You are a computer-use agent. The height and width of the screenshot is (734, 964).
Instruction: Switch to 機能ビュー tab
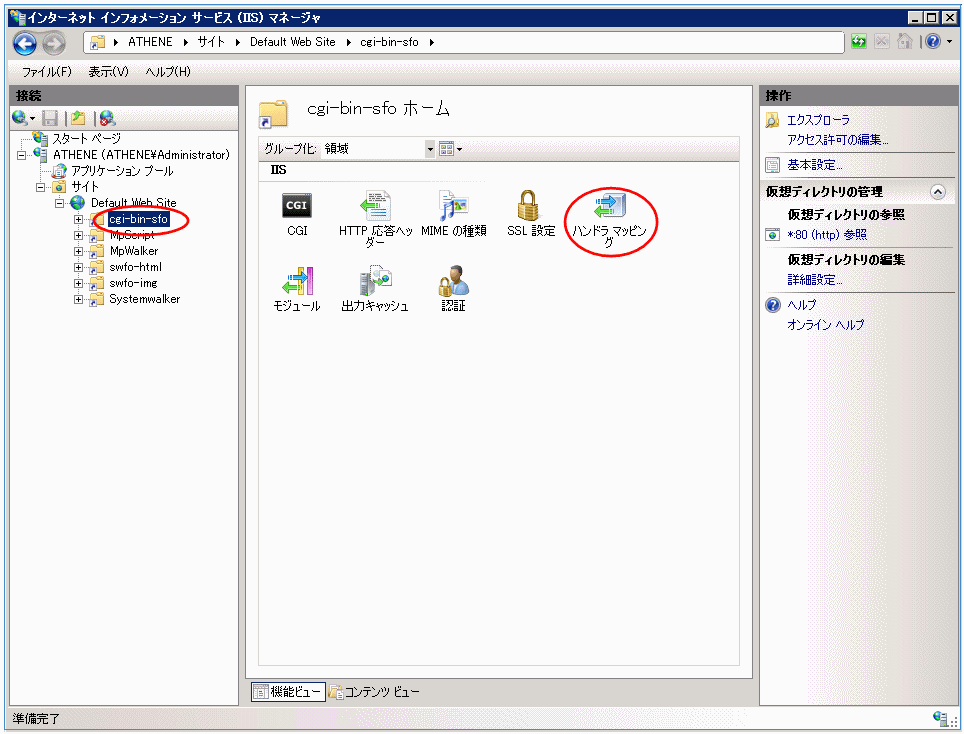click(x=288, y=692)
